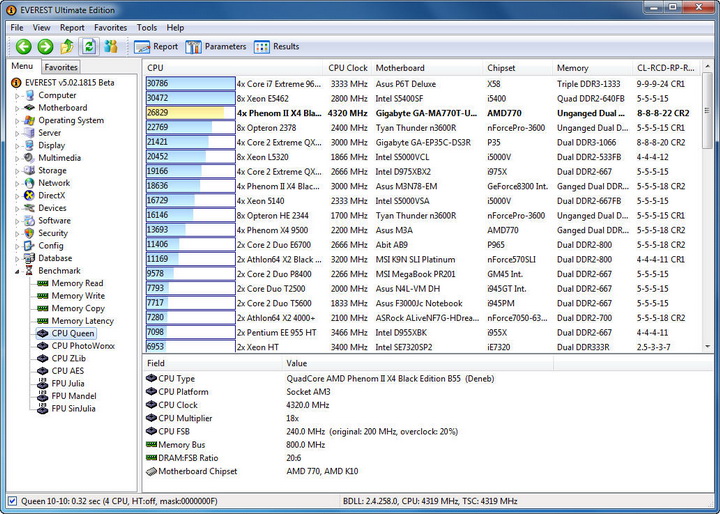
Task: Open the Report menu
Action: [x=72, y=28]
